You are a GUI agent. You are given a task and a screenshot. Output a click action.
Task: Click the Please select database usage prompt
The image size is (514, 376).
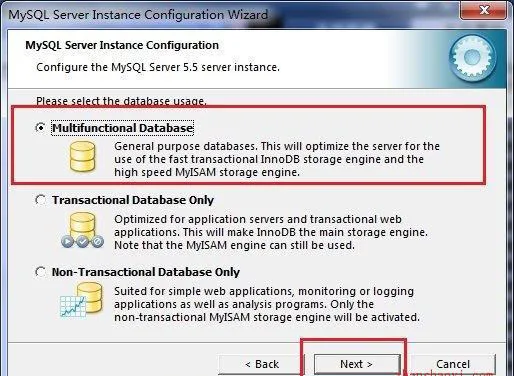[x=121, y=101]
